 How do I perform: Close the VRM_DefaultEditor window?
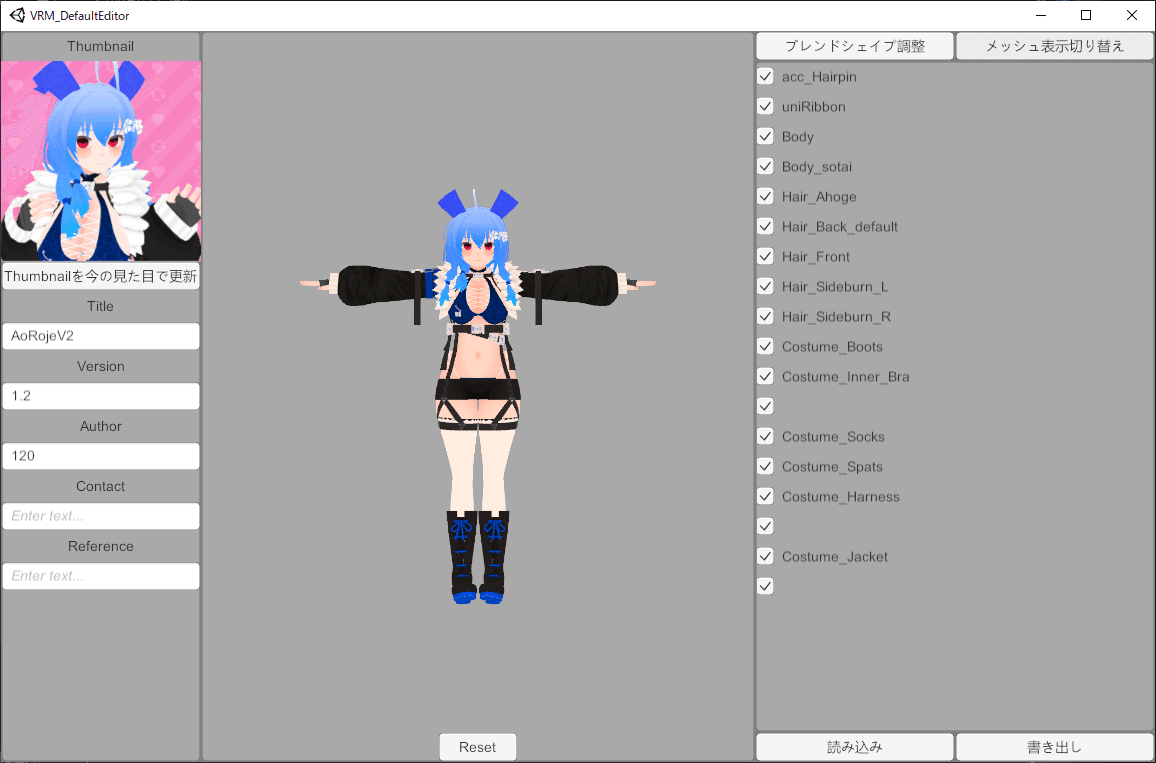[1132, 15]
